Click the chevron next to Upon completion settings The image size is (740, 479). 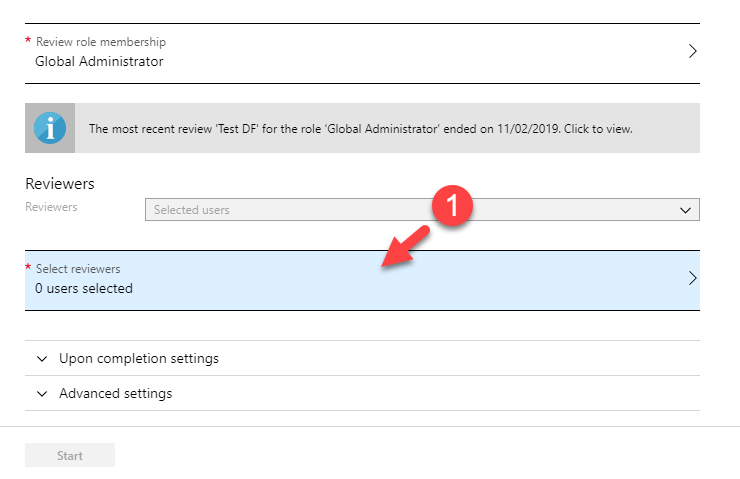pyautogui.click(x=42, y=358)
